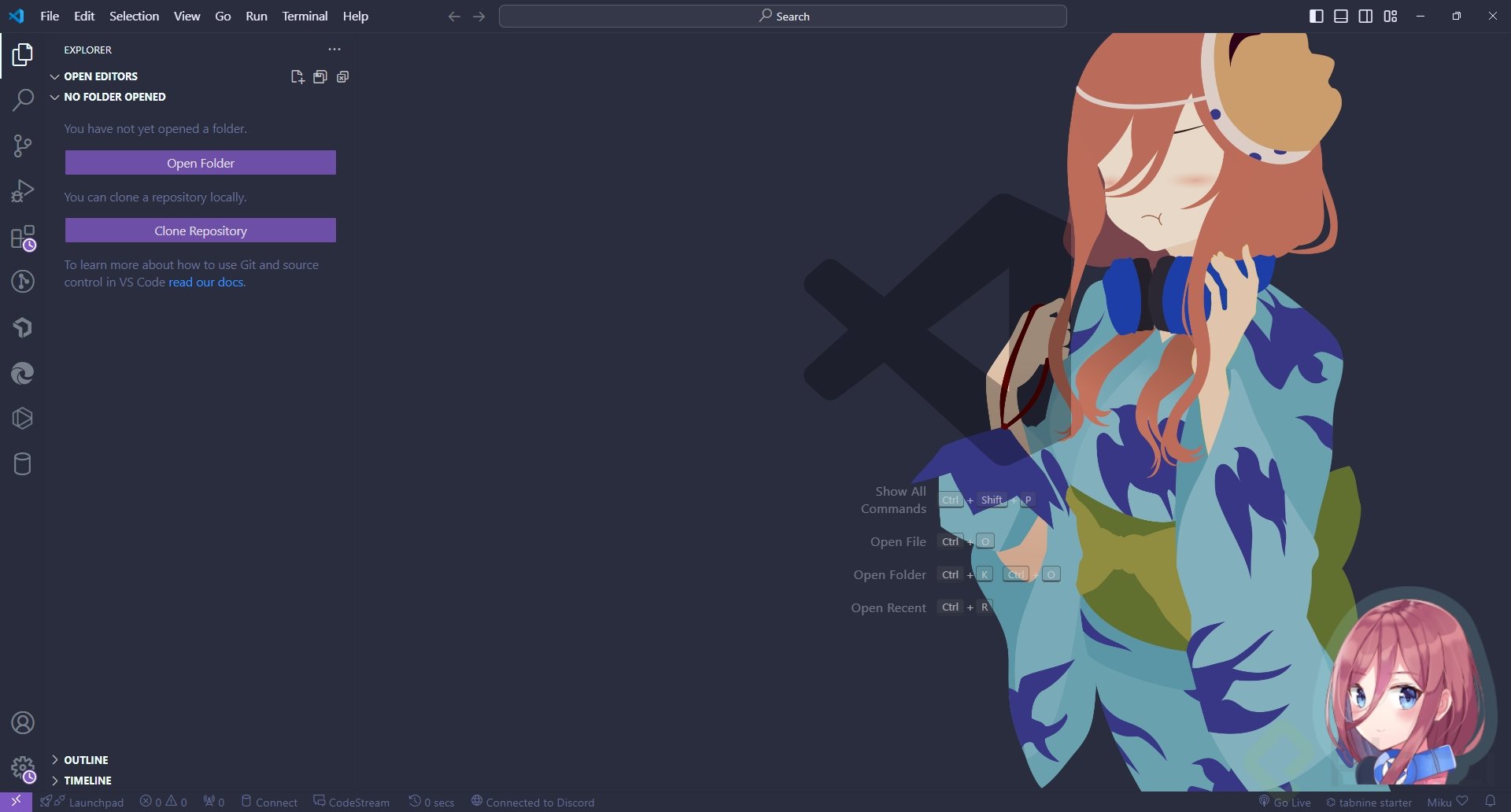This screenshot has width=1511, height=812.
Task: Click the notifications bell icon
Action: click(1490, 802)
